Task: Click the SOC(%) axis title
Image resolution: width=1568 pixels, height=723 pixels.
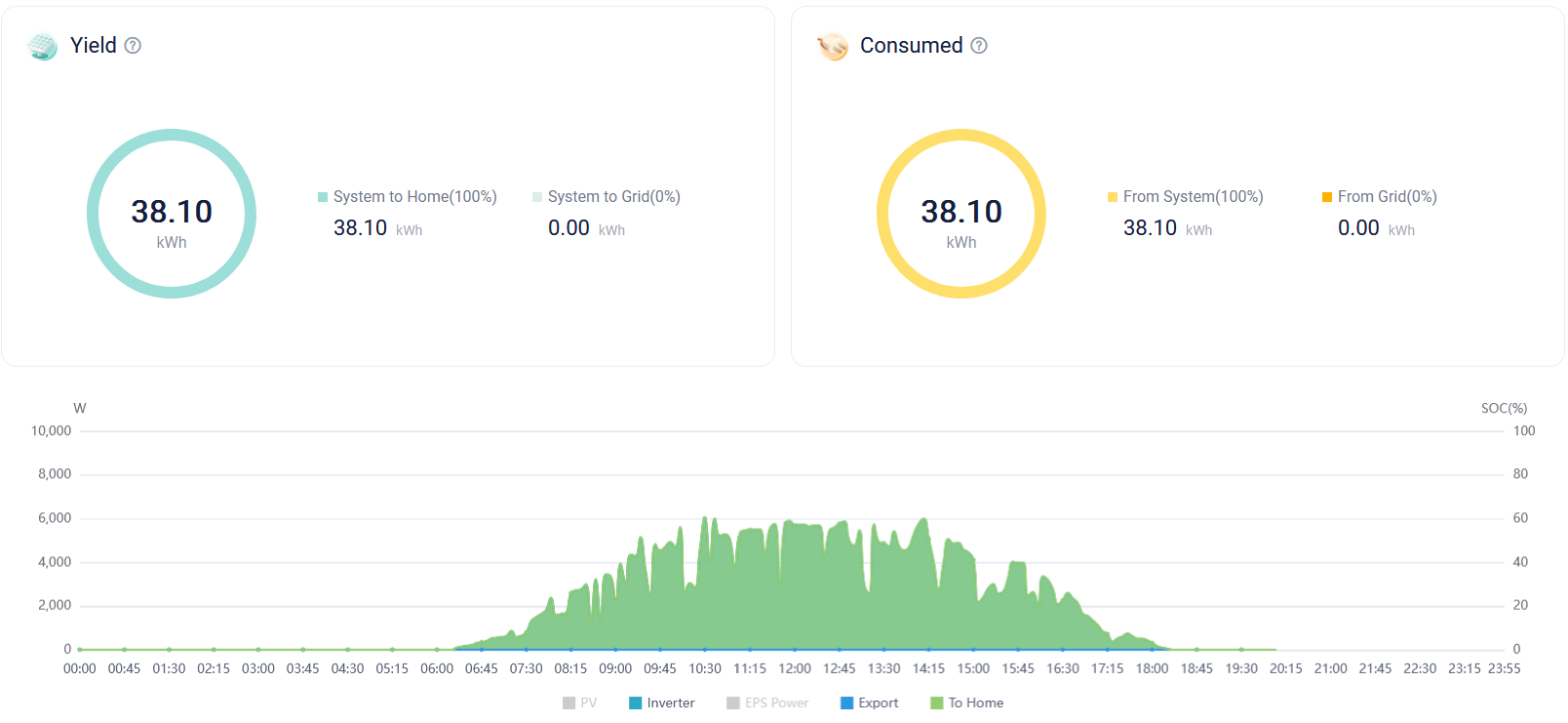Action: [x=1505, y=408]
